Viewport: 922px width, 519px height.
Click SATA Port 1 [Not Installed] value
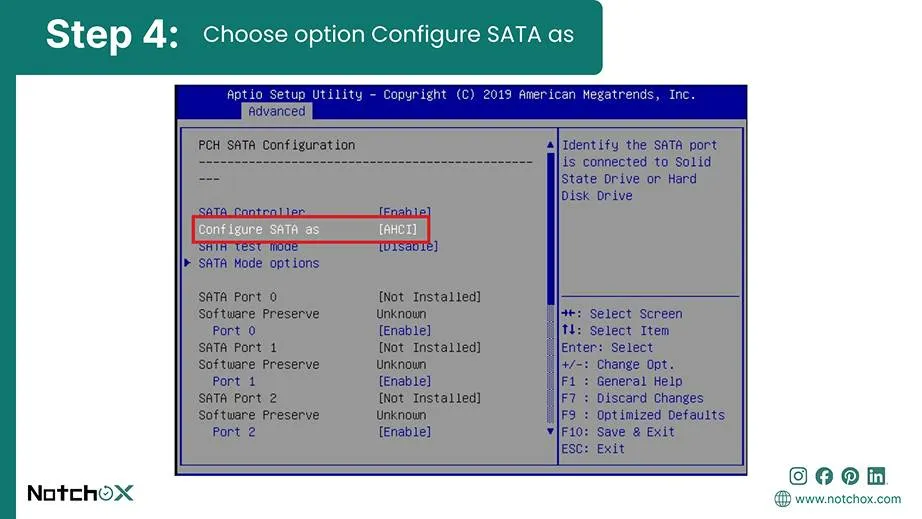pos(429,347)
